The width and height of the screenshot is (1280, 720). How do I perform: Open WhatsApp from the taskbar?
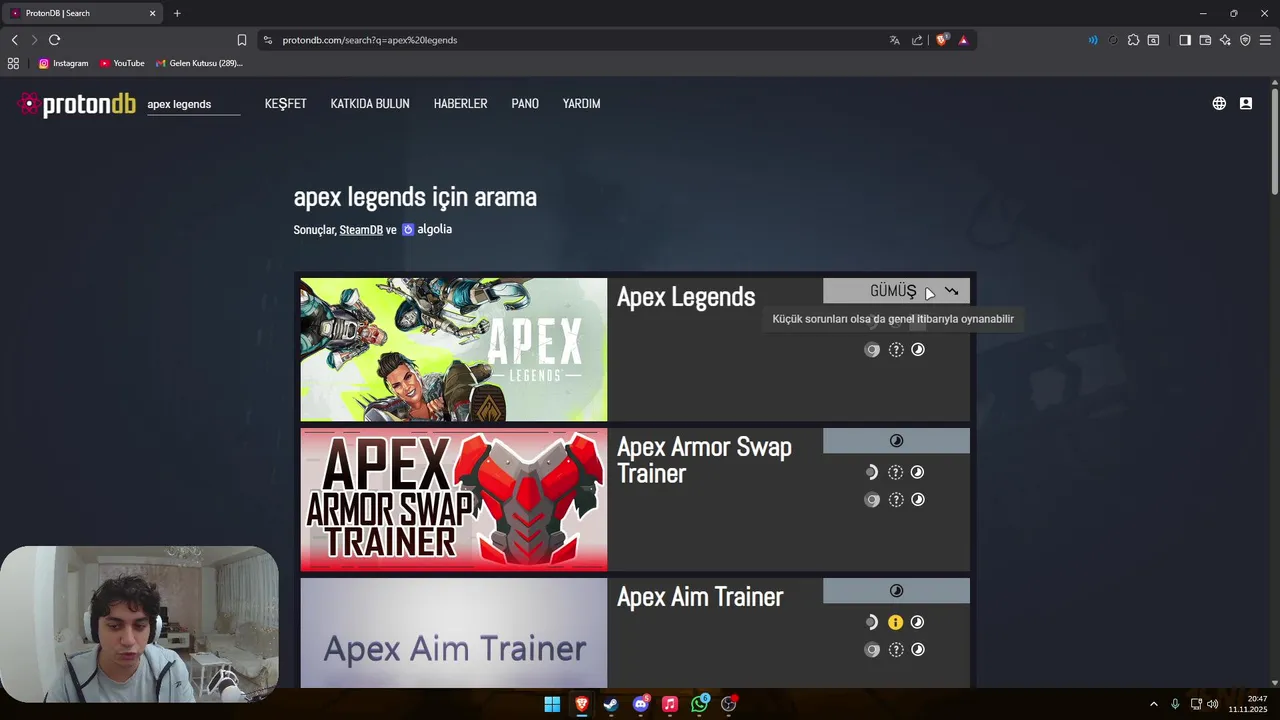(700, 704)
